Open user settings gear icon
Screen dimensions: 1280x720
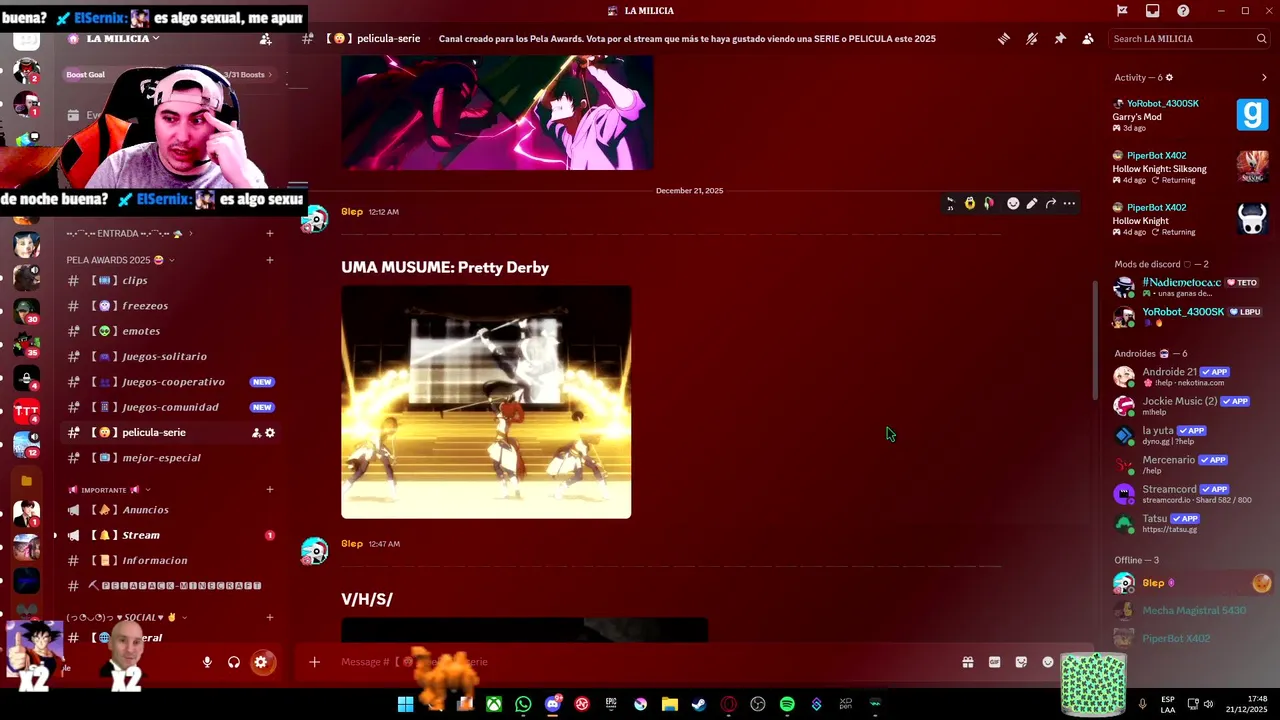point(261,662)
